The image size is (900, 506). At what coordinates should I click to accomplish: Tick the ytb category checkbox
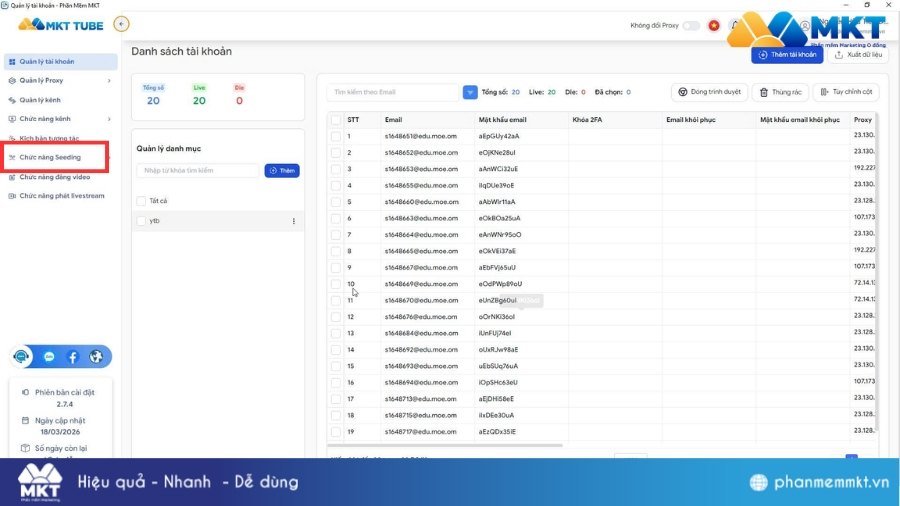click(x=141, y=221)
